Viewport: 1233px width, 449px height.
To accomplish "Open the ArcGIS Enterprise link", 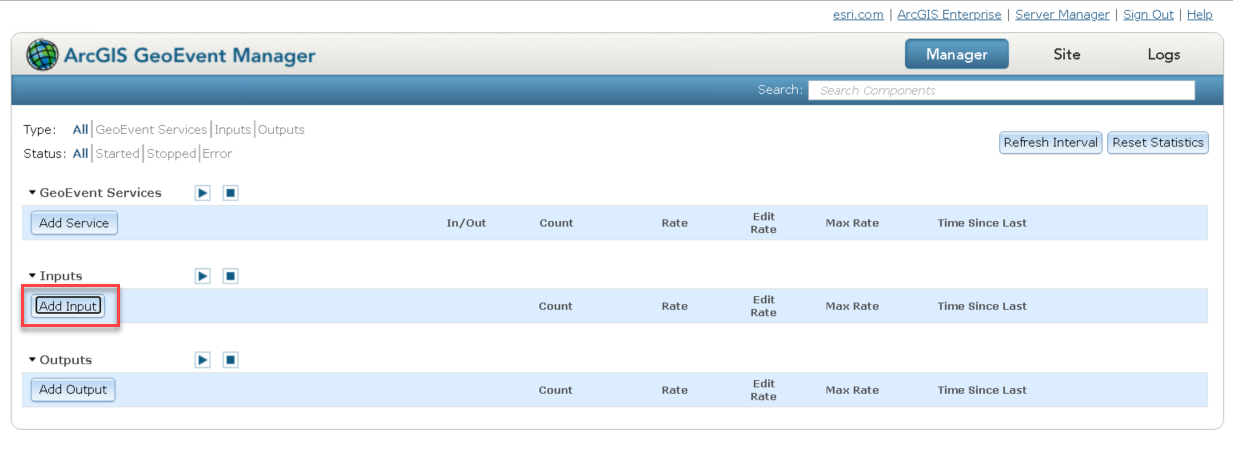I will (949, 14).
